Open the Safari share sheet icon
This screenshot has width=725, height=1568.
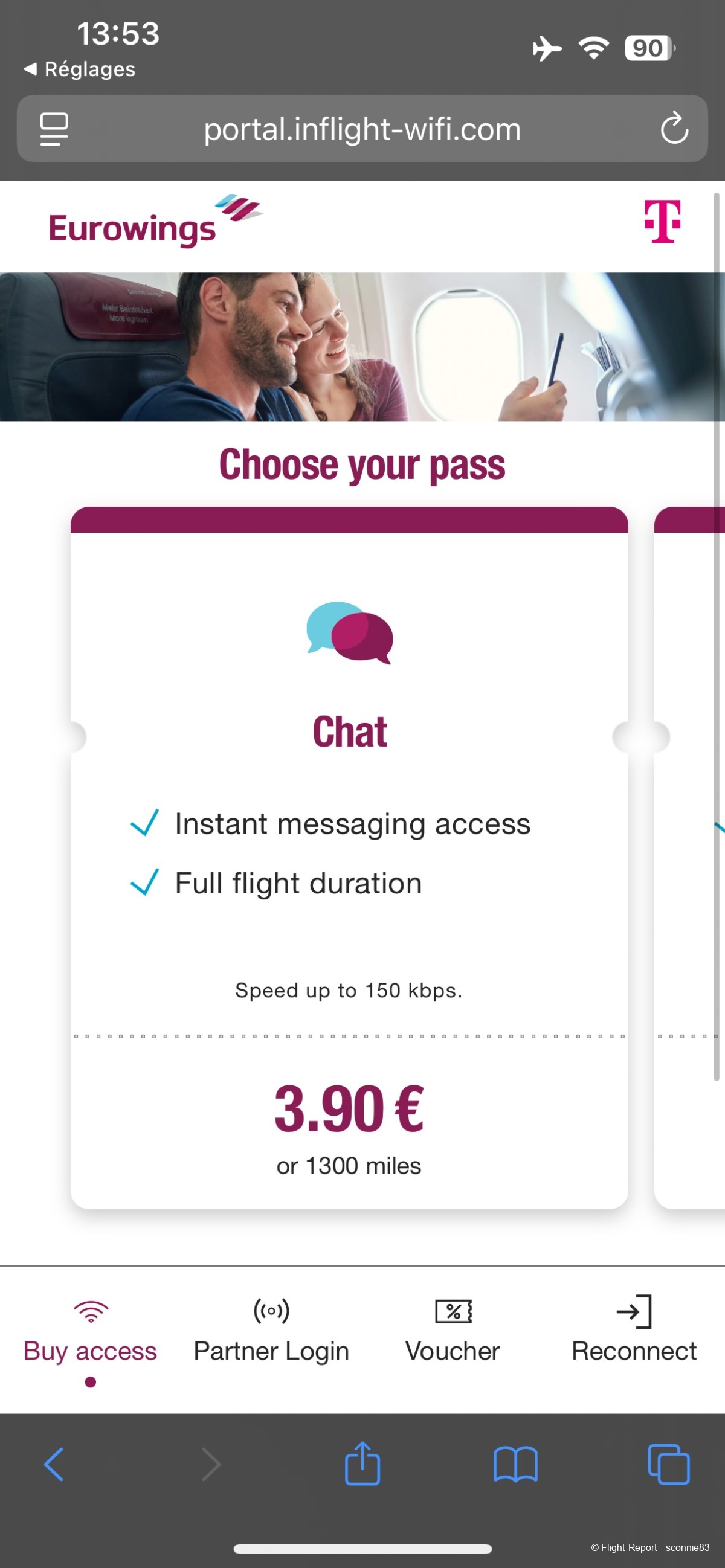362,1463
